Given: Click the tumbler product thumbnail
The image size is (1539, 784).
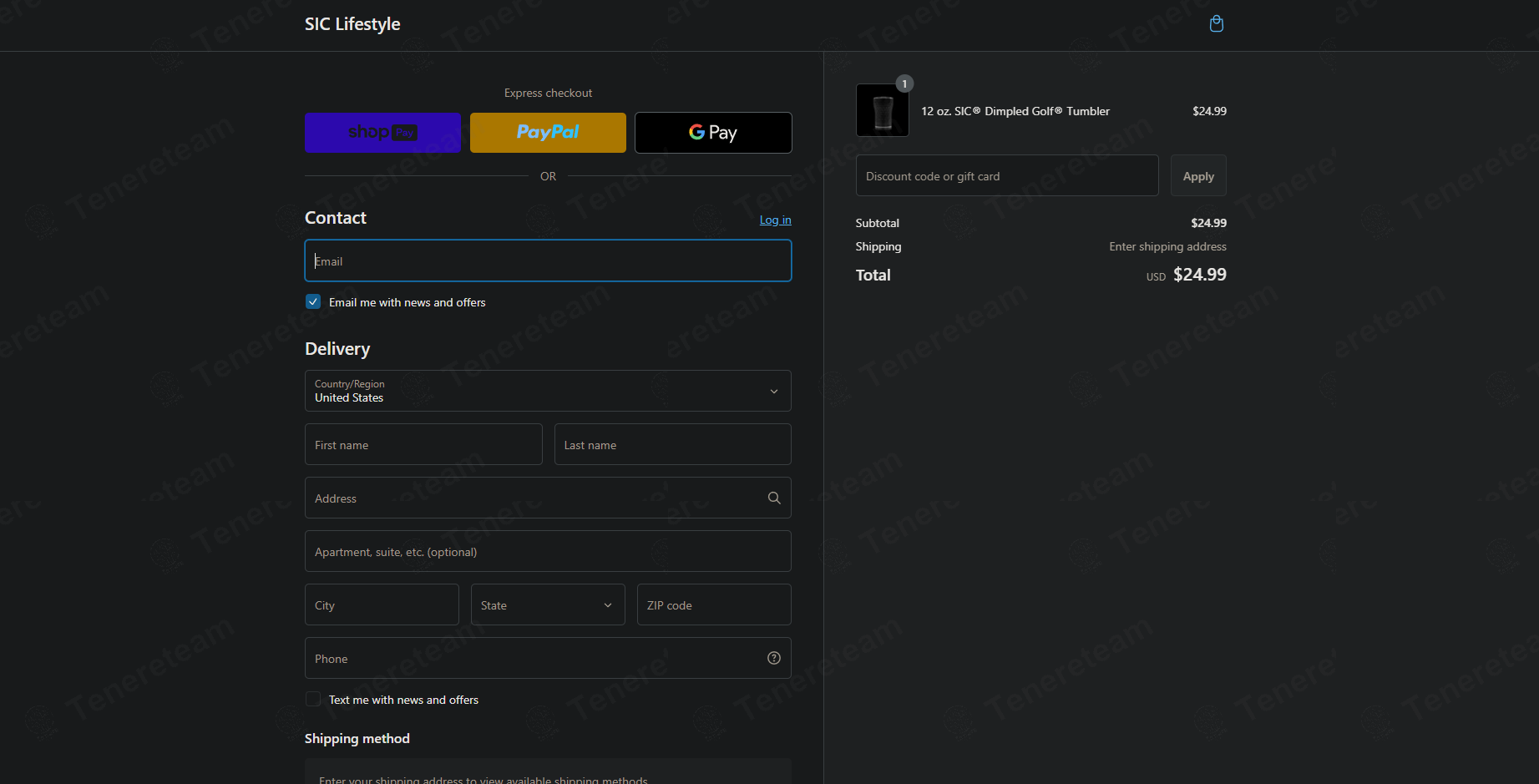Looking at the screenshot, I should (x=883, y=110).
